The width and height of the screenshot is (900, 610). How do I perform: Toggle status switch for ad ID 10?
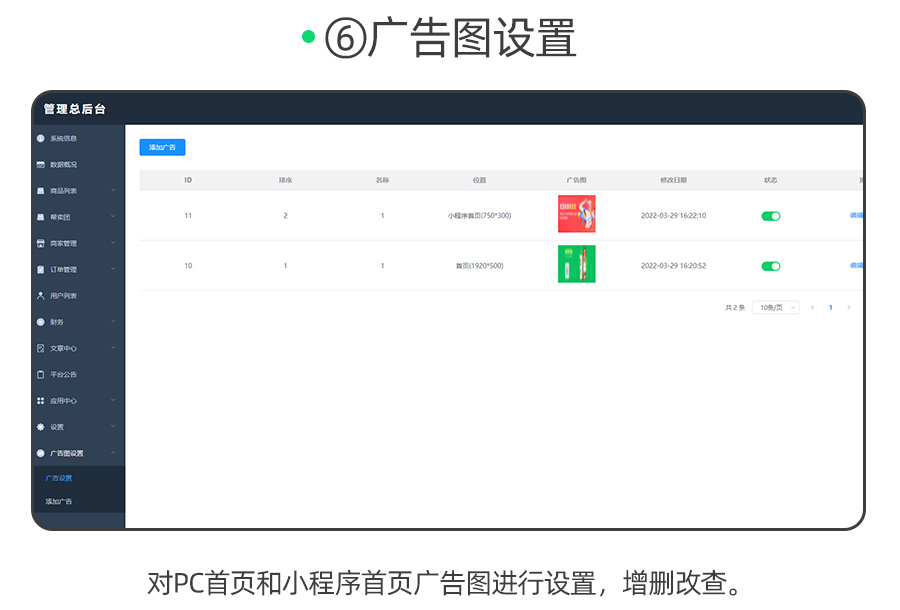click(770, 266)
